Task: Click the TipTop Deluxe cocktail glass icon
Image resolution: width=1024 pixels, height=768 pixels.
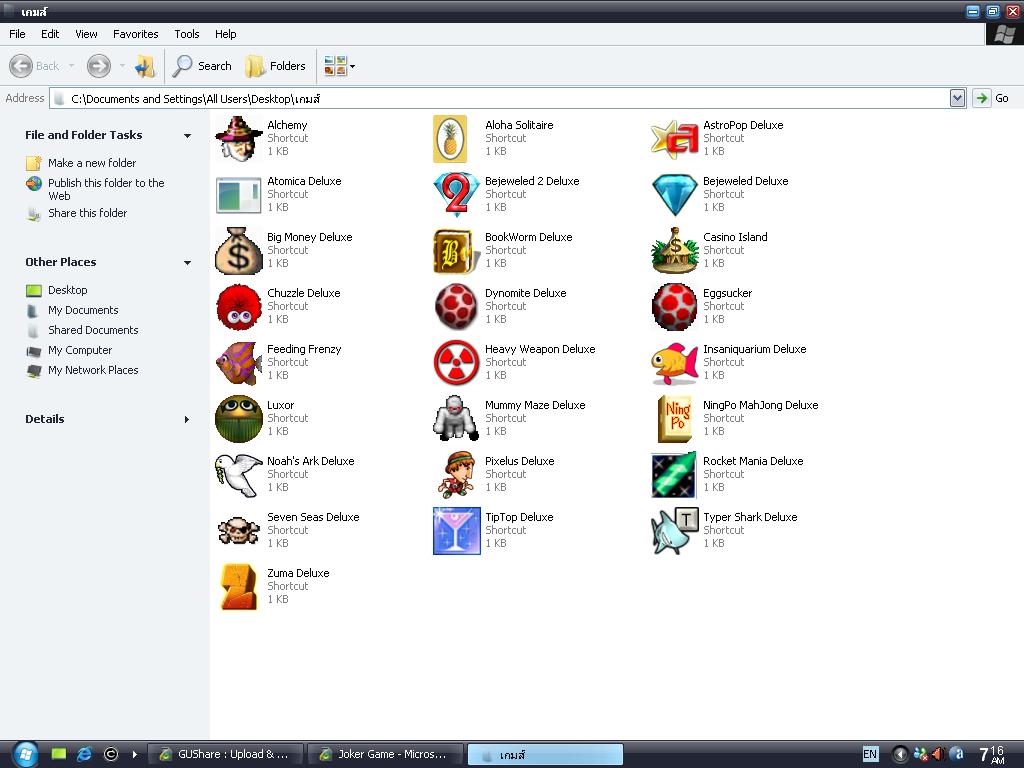Action: click(x=456, y=532)
